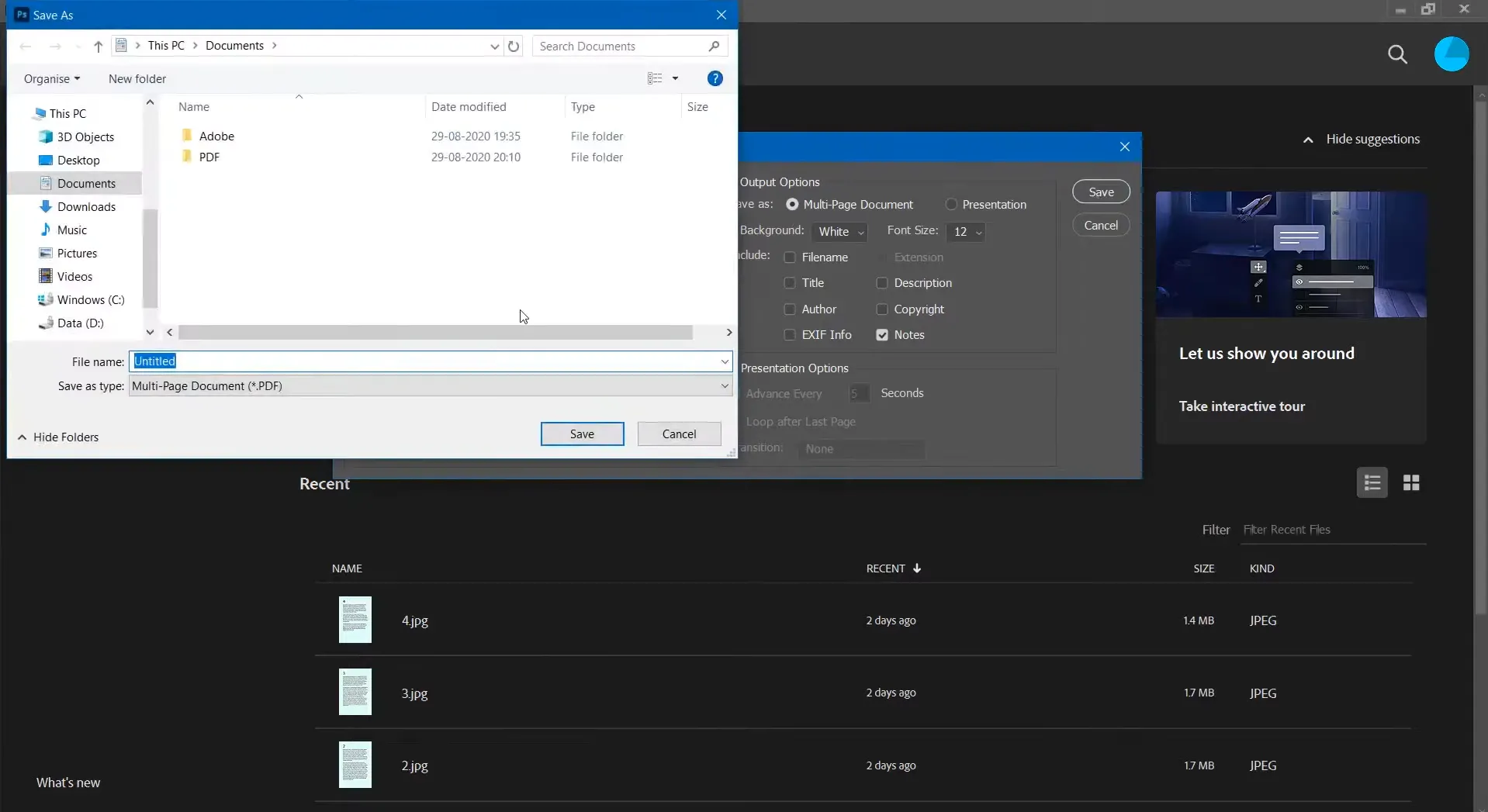Image resolution: width=1488 pixels, height=812 pixels.
Task: Open the Save as type dropdown
Action: [x=430, y=386]
